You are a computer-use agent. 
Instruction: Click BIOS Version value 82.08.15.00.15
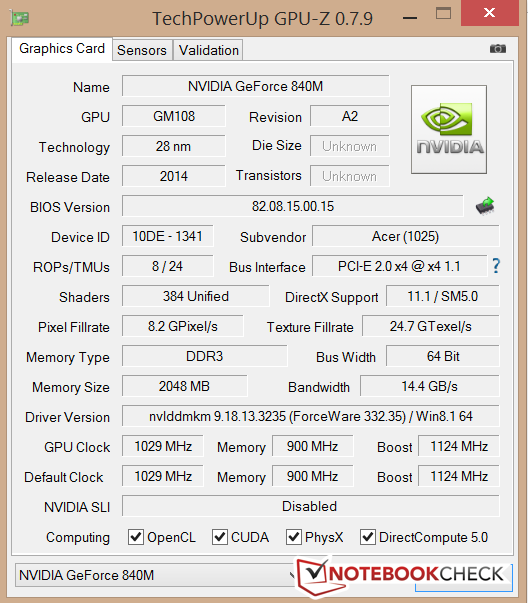pos(293,206)
